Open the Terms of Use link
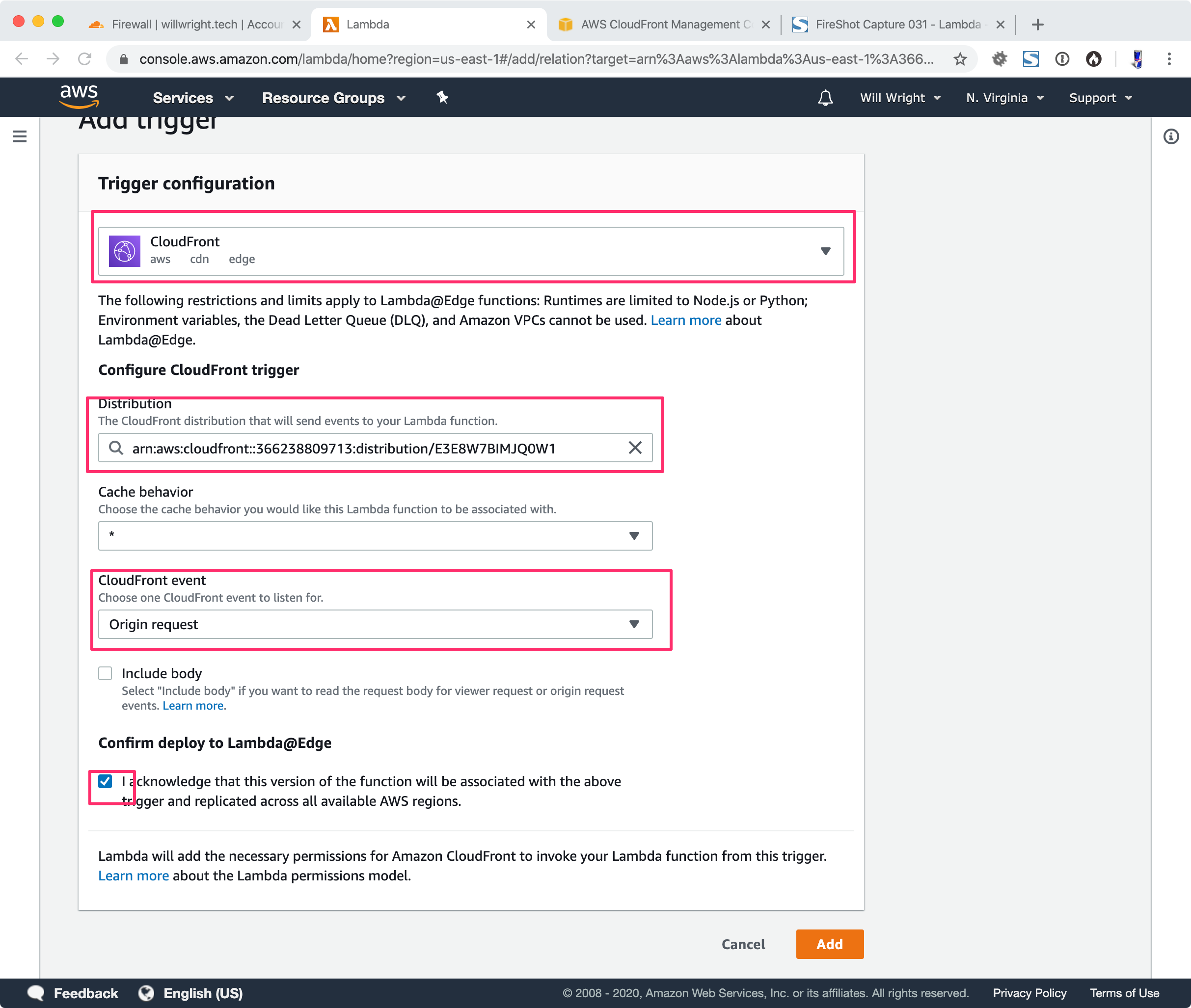This screenshot has height=1008, width=1191. click(1124, 993)
